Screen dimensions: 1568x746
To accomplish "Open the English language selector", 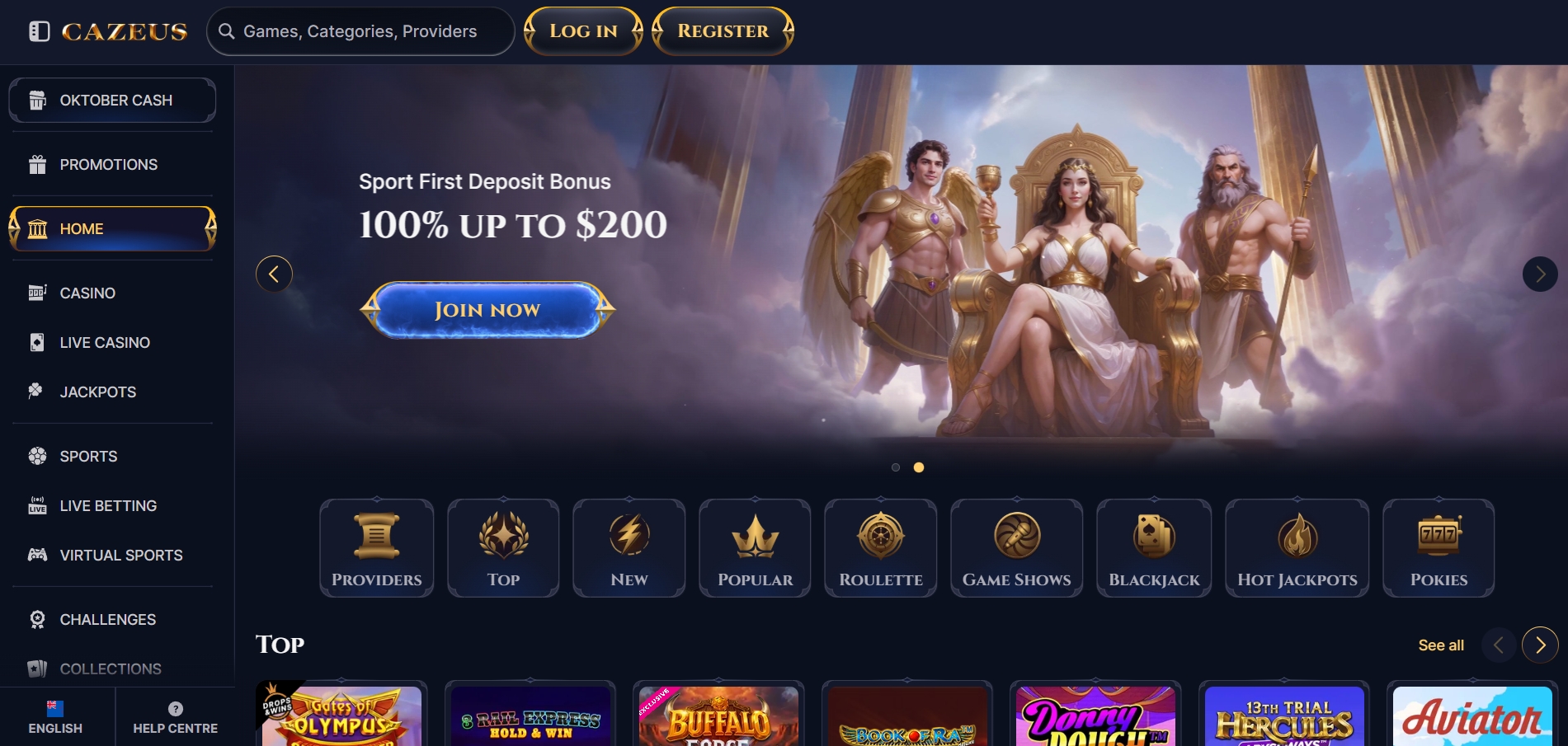I will coord(55,717).
